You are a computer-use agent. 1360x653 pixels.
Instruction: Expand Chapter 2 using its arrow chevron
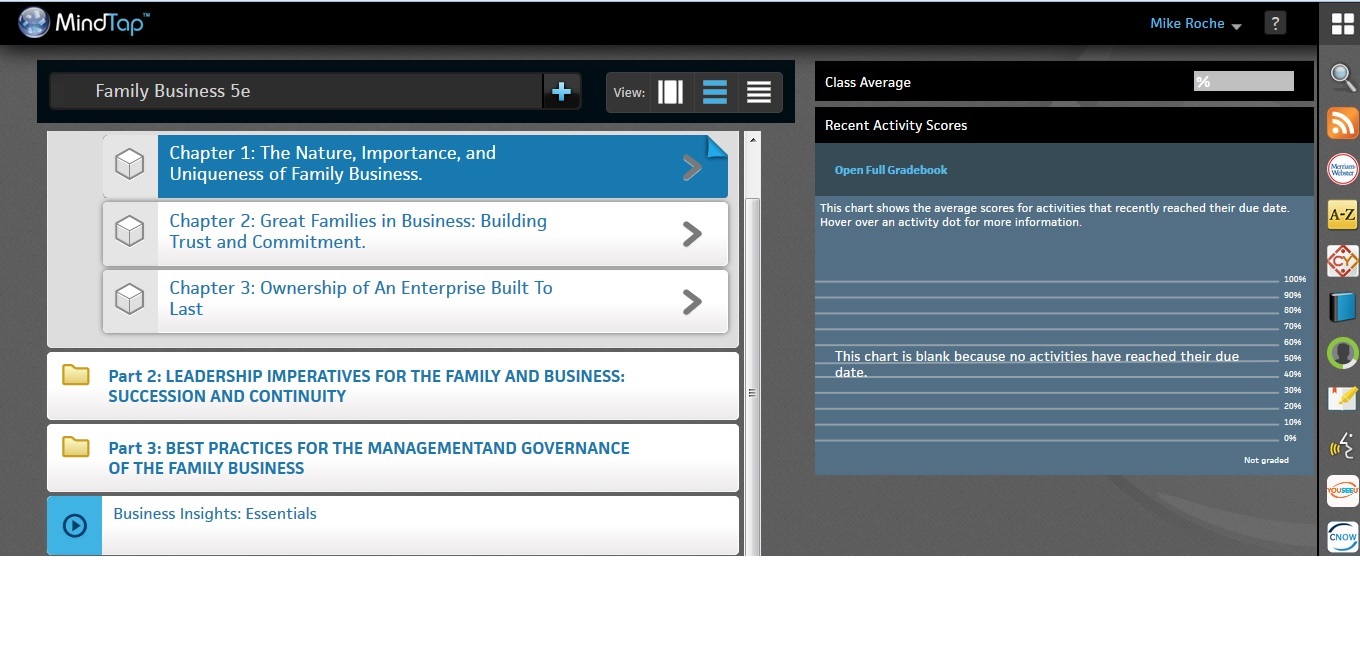691,234
